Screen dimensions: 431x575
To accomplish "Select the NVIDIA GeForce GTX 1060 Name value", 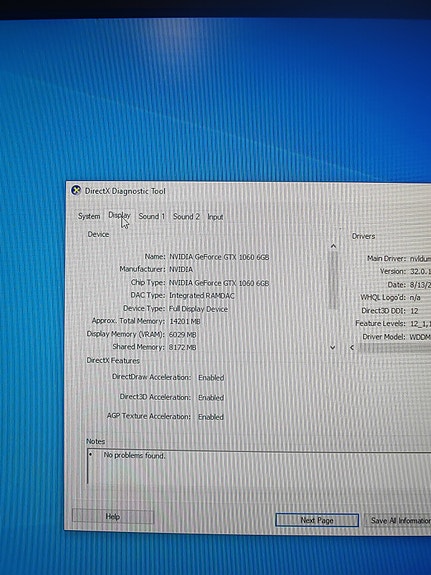I will pyautogui.click(x=219, y=257).
